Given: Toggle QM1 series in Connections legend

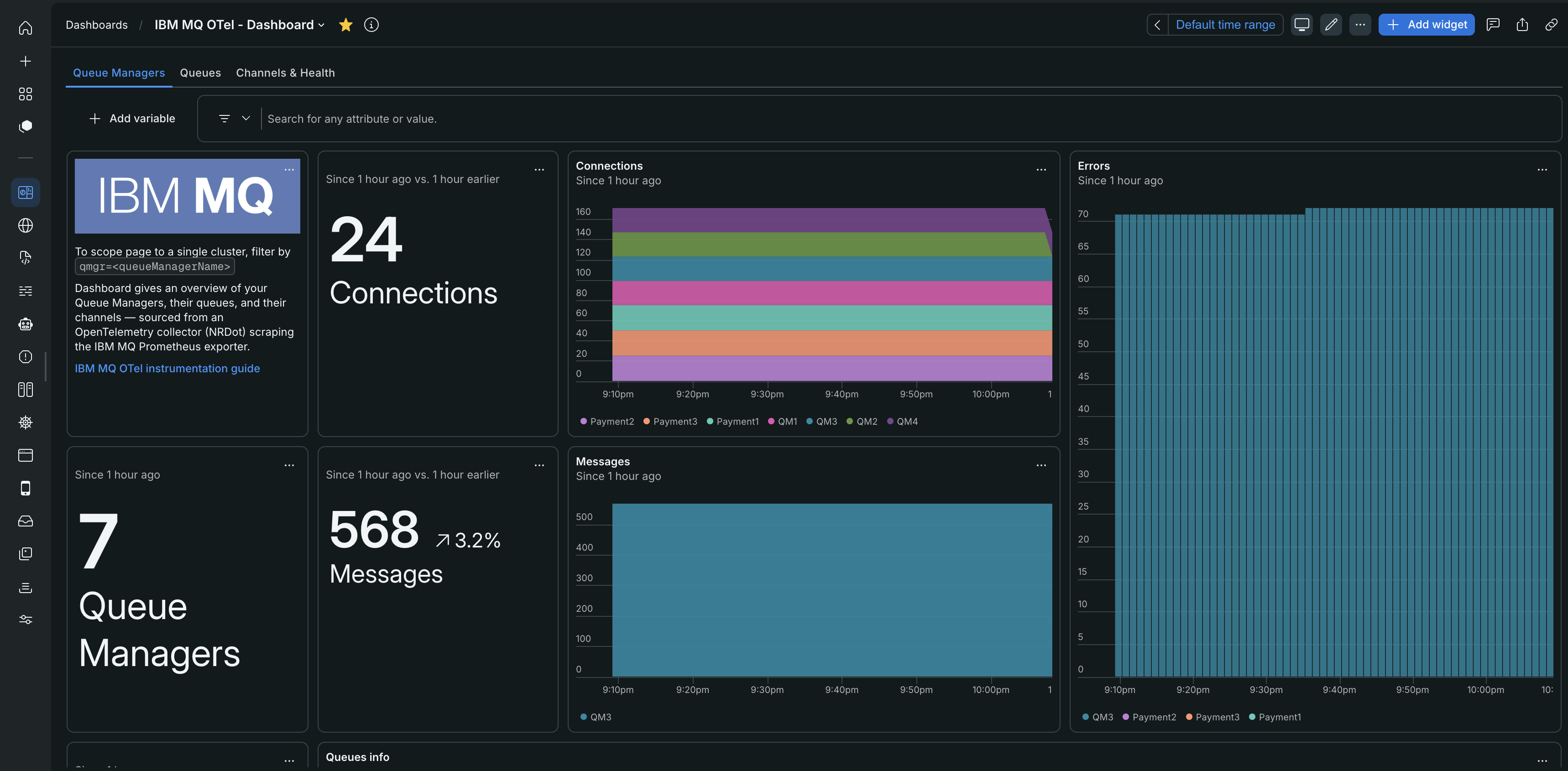Looking at the screenshot, I should tap(782, 421).
